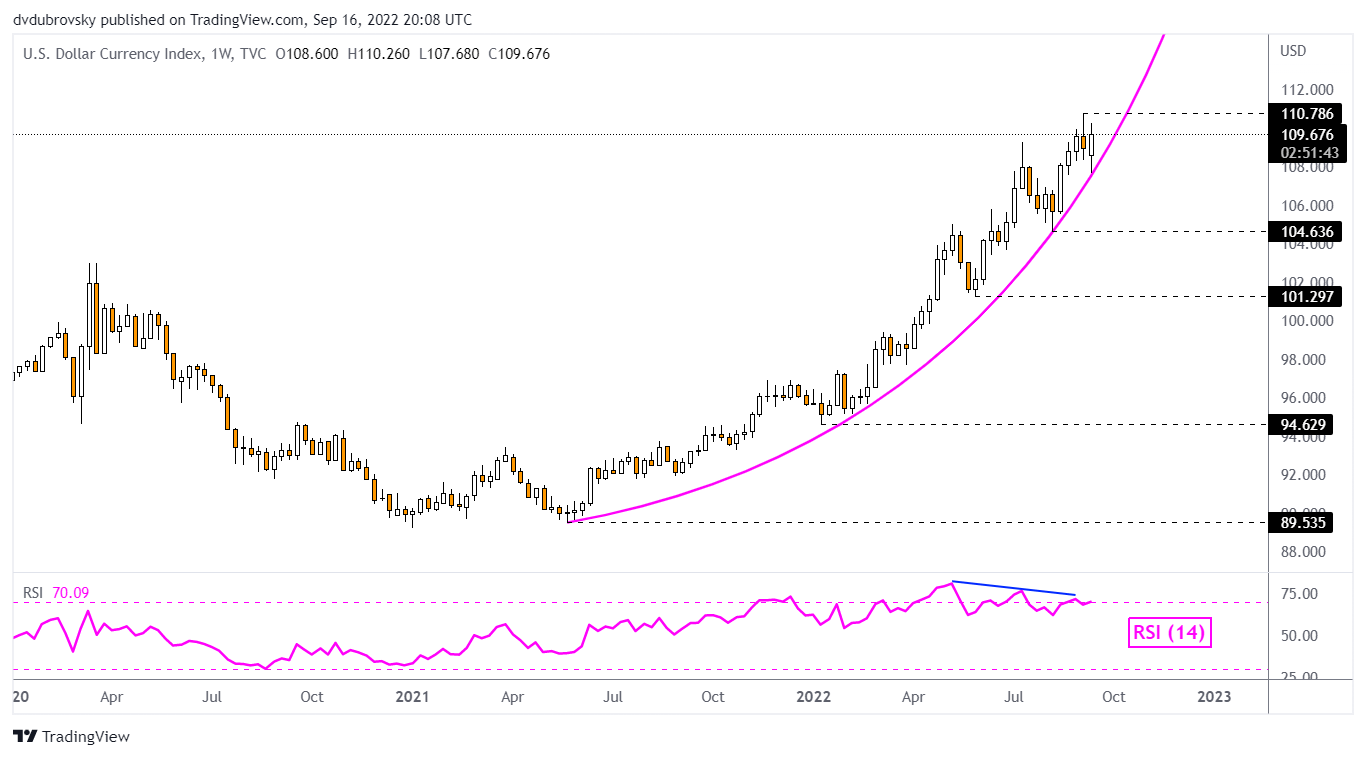Click the USD currency label on price axis
Viewport: 1366px width, 758px height.
click(1293, 51)
